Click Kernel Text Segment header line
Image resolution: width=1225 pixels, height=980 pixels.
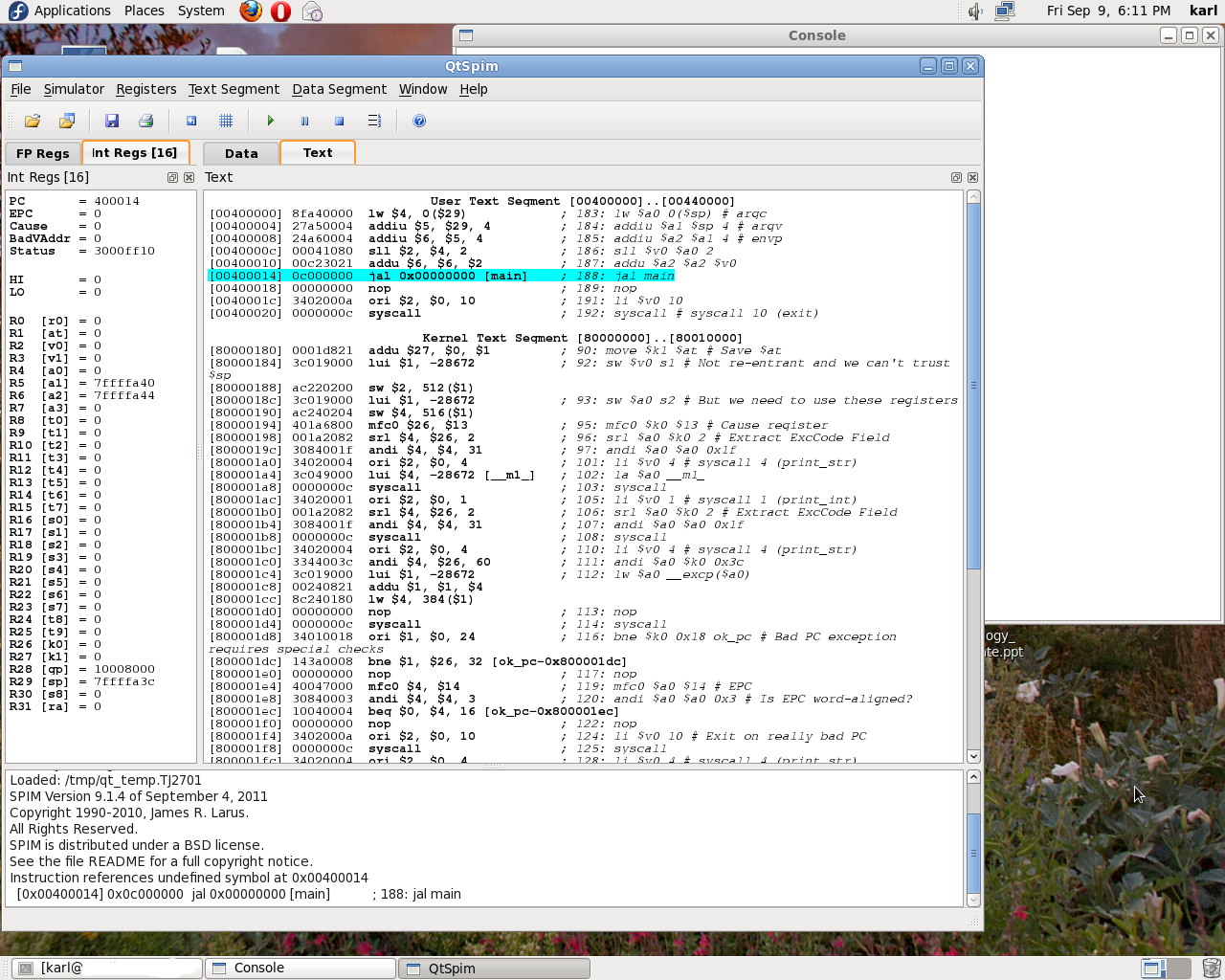coord(582,338)
